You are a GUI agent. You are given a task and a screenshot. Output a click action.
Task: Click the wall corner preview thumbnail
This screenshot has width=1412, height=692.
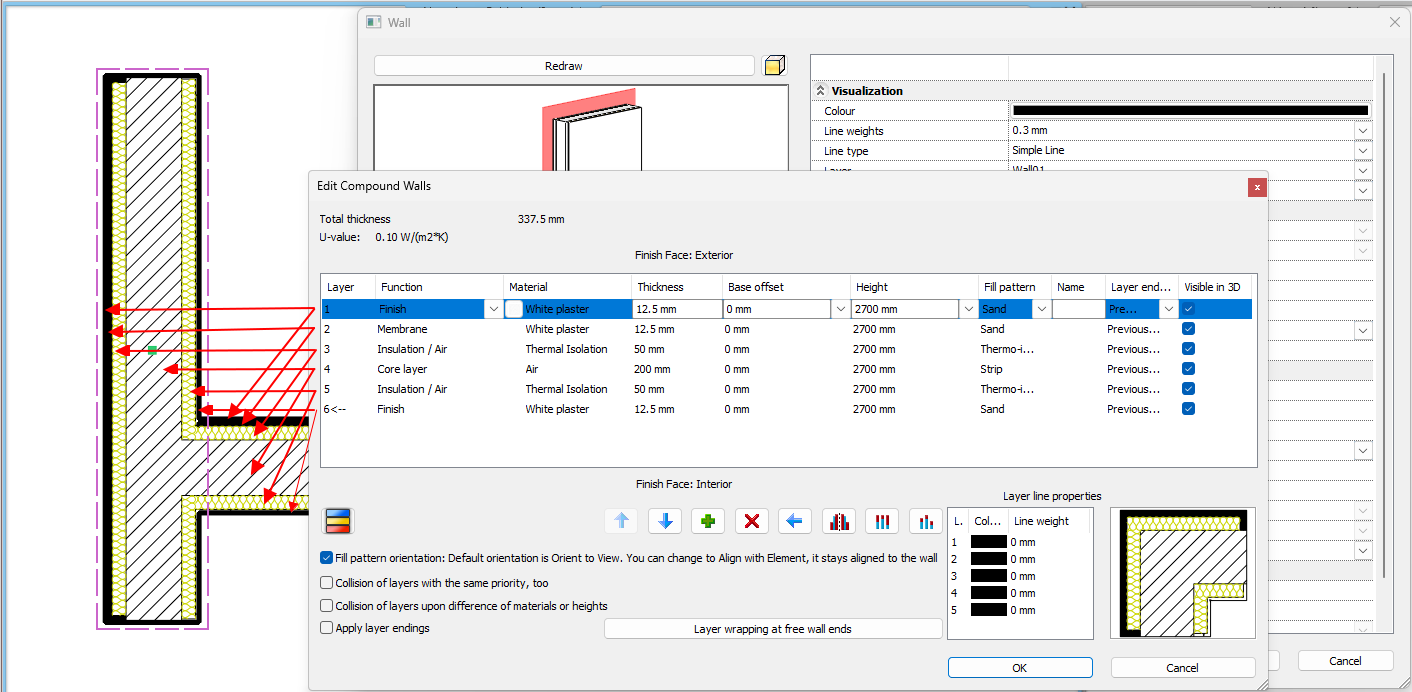tap(1183, 573)
